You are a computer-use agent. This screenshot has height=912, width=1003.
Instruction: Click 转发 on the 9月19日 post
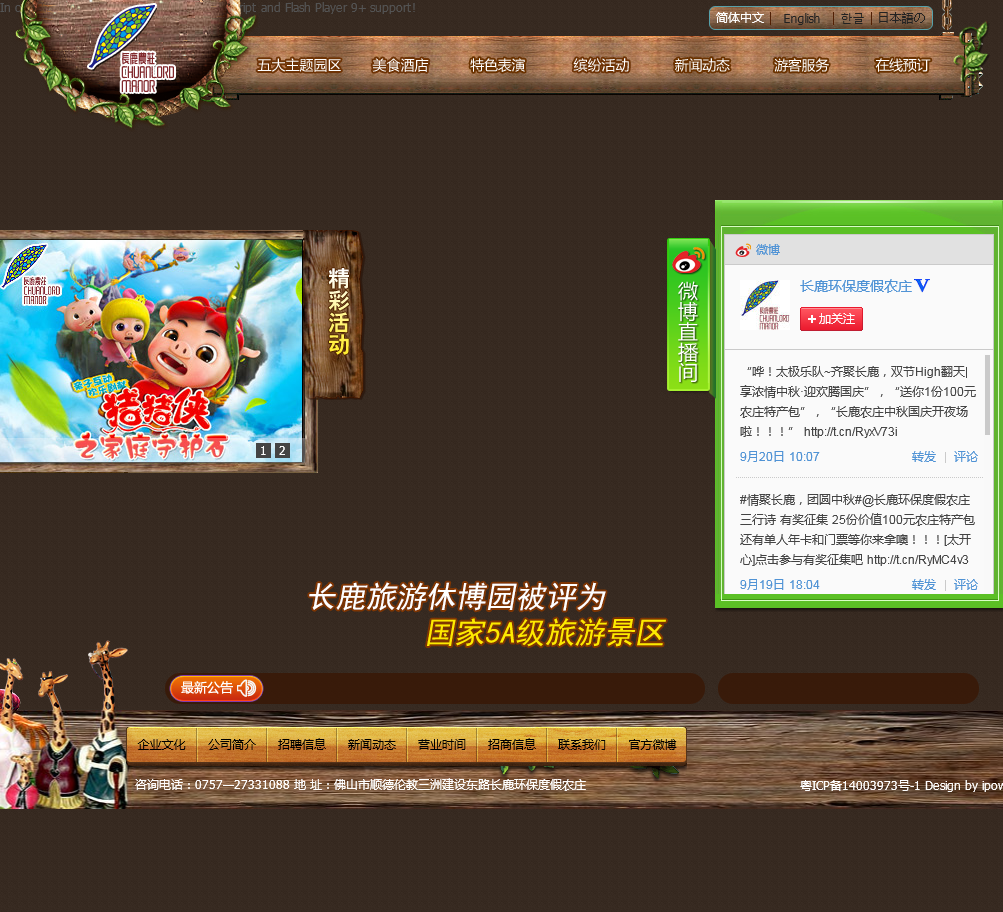pos(924,585)
